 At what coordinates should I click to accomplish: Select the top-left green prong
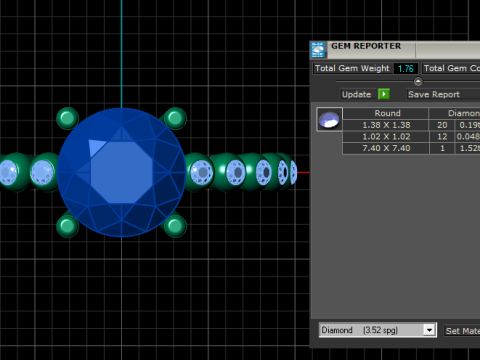tap(68, 118)
